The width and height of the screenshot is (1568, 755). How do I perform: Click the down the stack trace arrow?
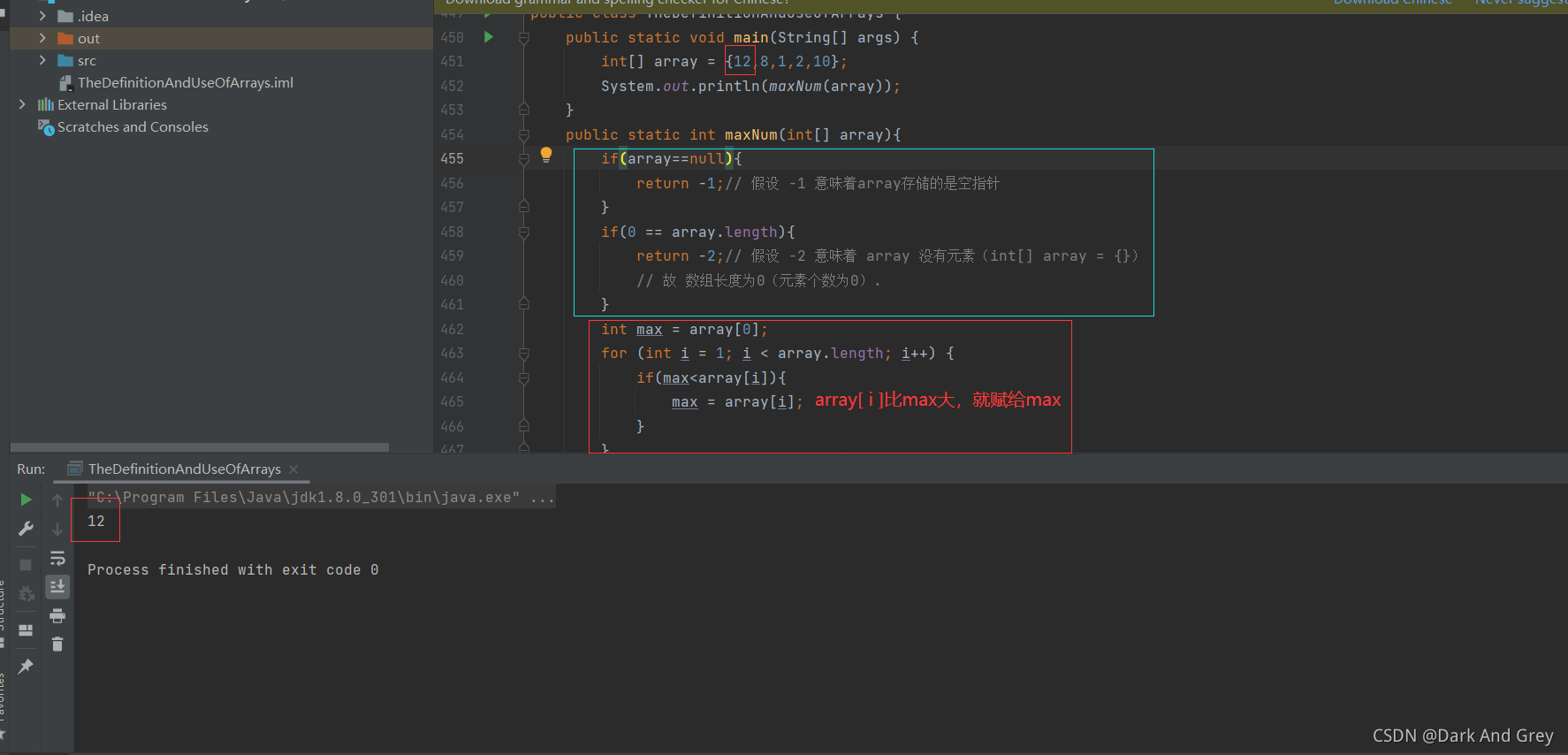tap(57, 529)
